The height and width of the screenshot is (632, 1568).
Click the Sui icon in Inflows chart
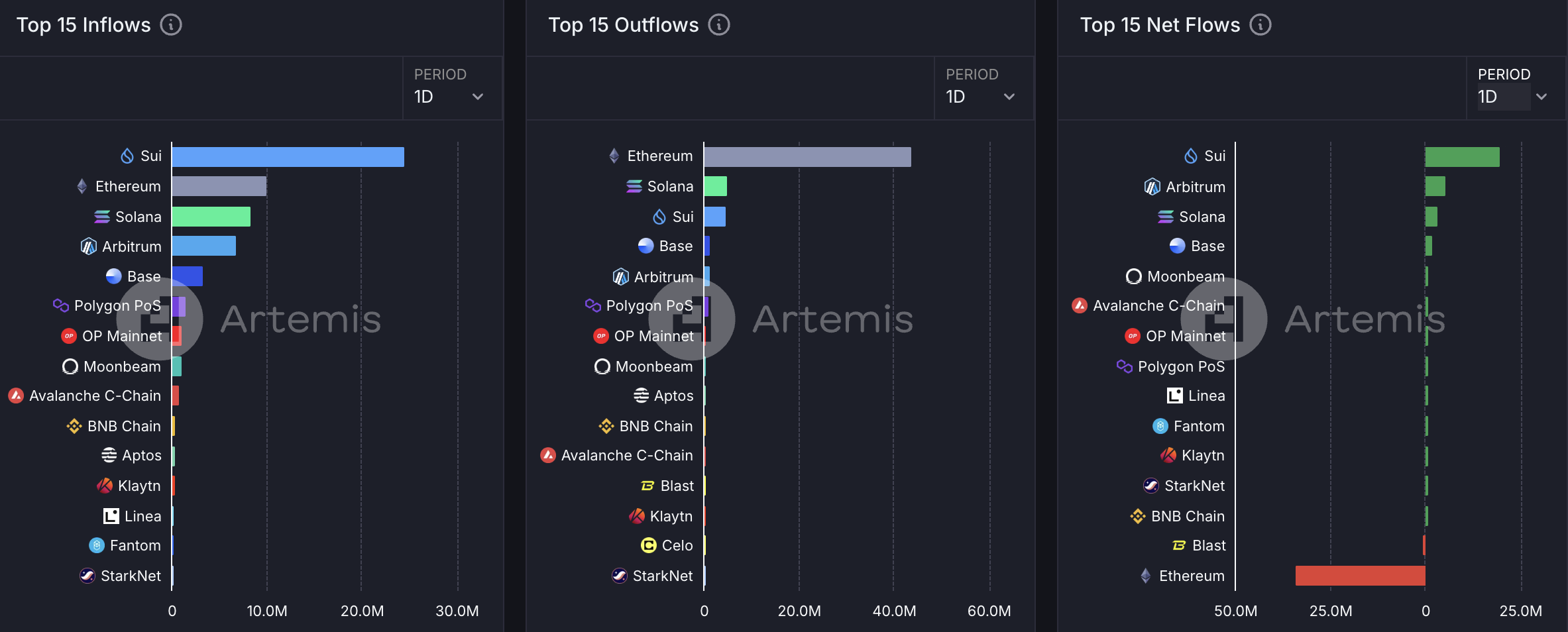point(127,156)
